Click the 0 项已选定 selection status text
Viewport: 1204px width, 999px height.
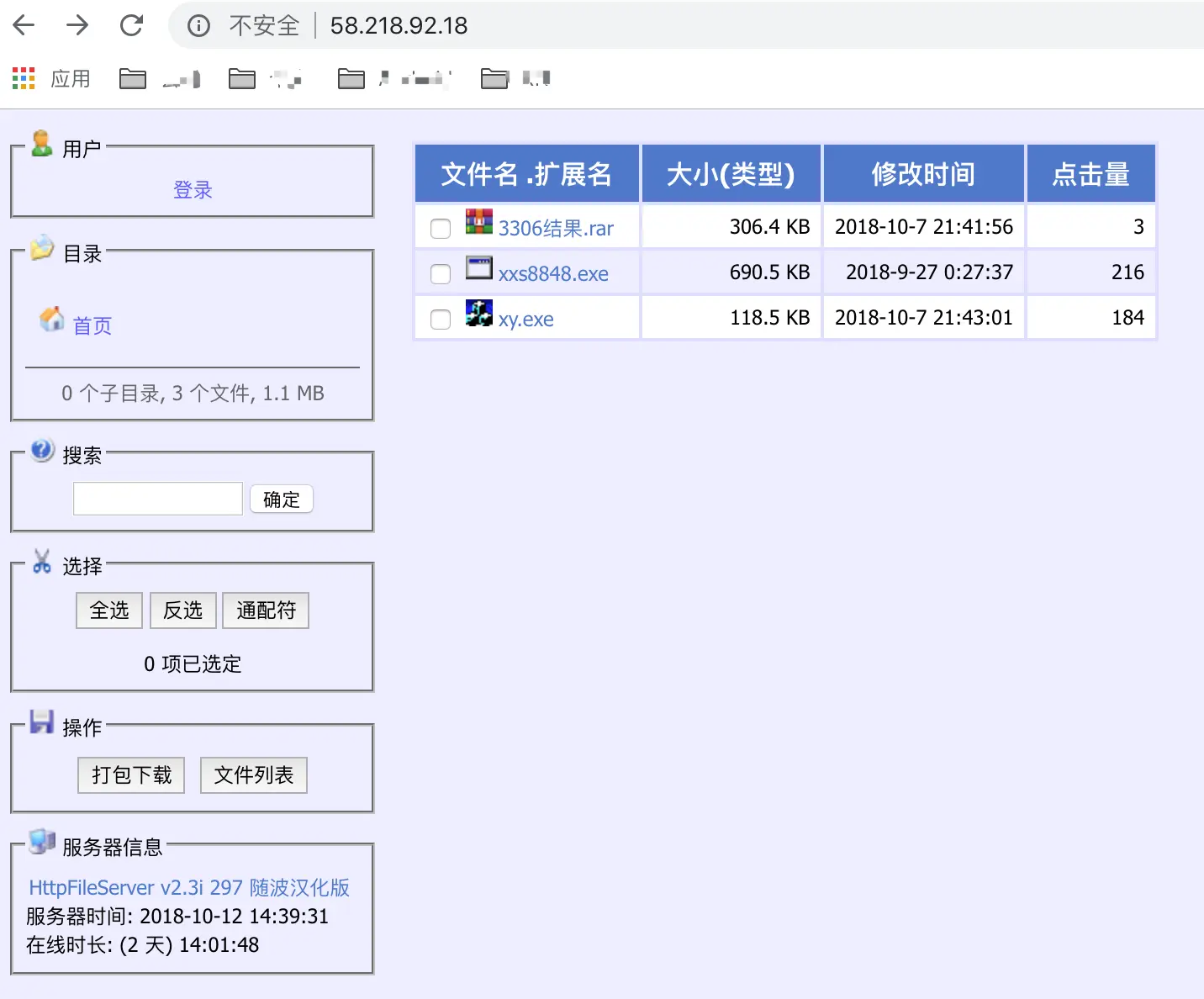(x=193, y=664)
